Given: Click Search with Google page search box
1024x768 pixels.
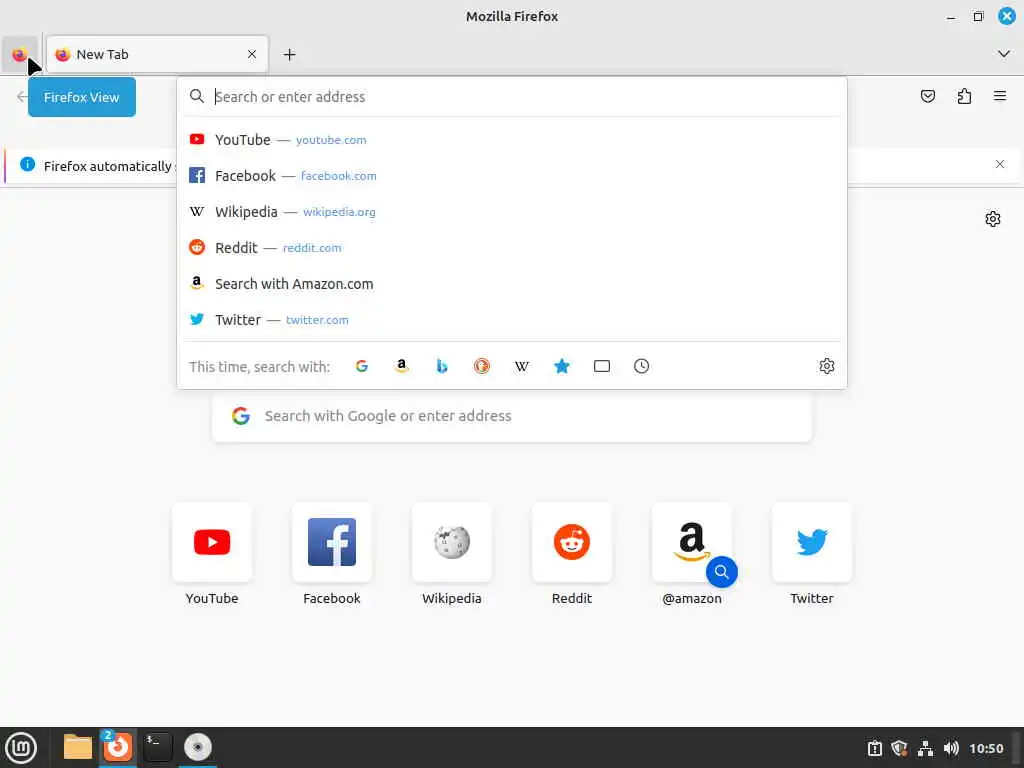Looking at the screenshot, I should pyautogui.click(x=512, y=416).
